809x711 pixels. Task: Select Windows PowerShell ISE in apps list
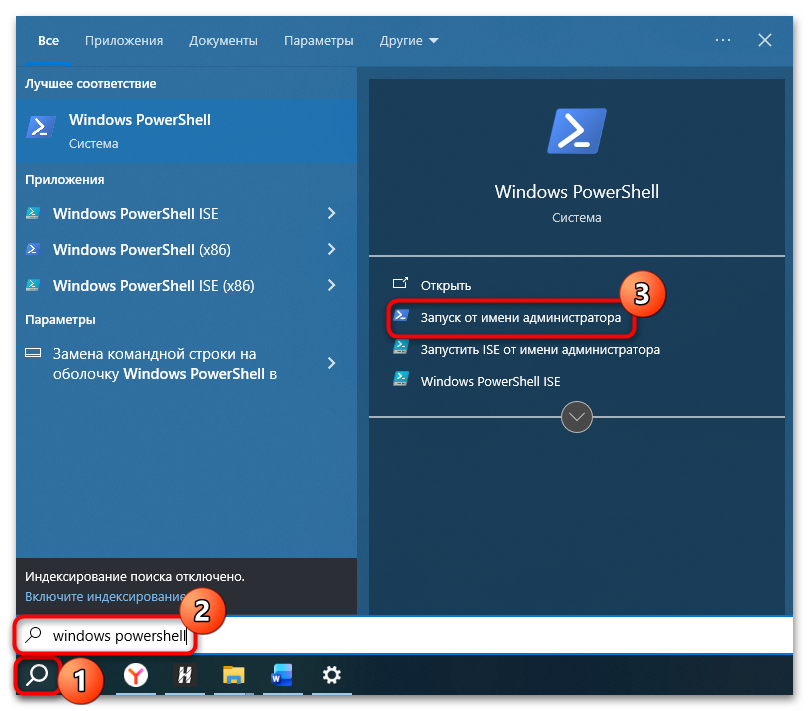pyautogui.click(x=135, y=214)
